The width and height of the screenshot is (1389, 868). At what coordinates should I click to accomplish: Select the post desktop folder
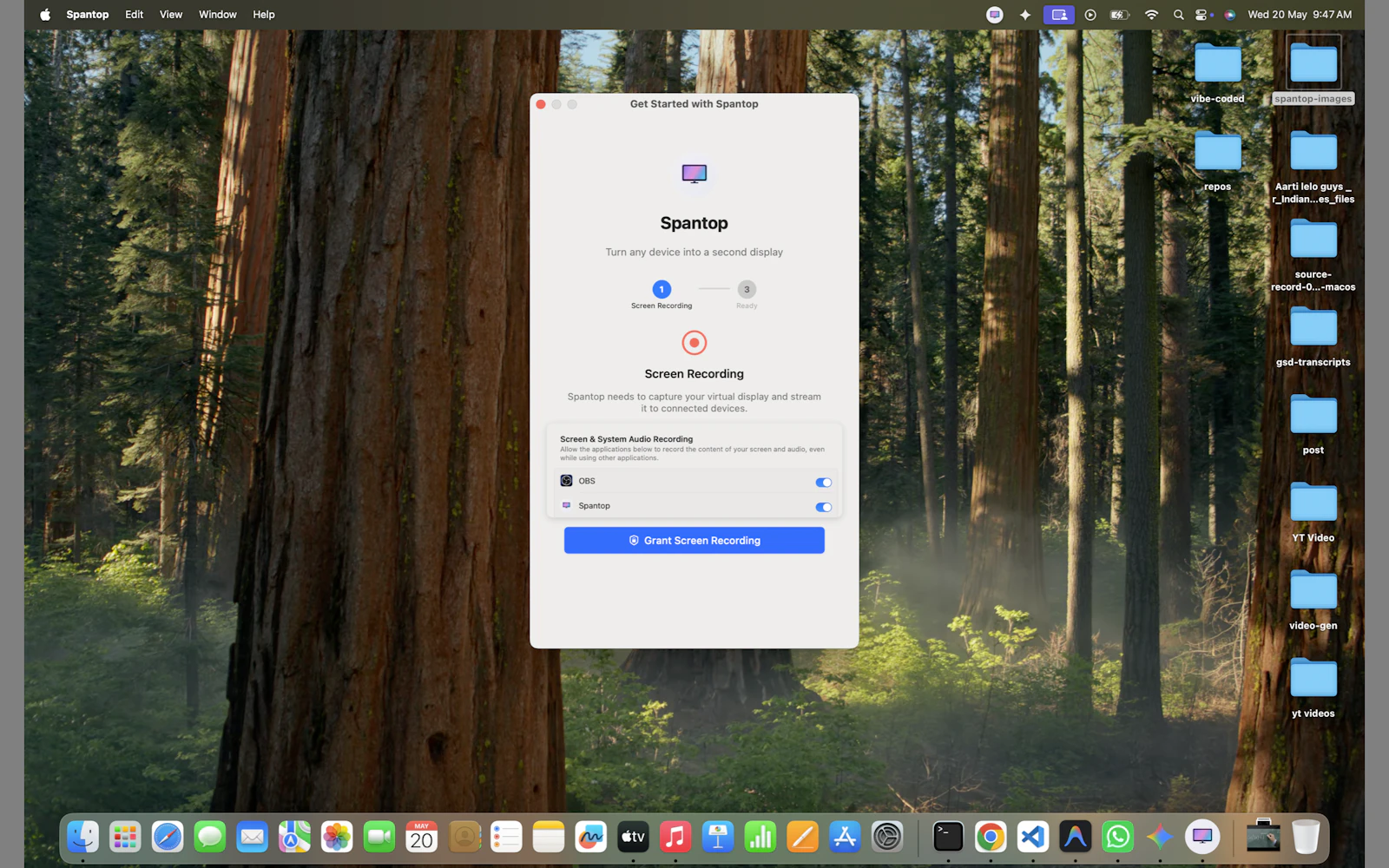pyautogui.click(x=1313, y=424)
